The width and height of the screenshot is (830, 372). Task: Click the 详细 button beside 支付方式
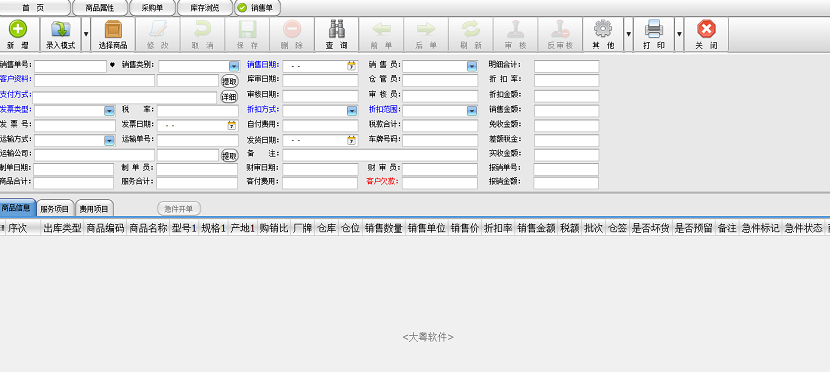point(229,97)
